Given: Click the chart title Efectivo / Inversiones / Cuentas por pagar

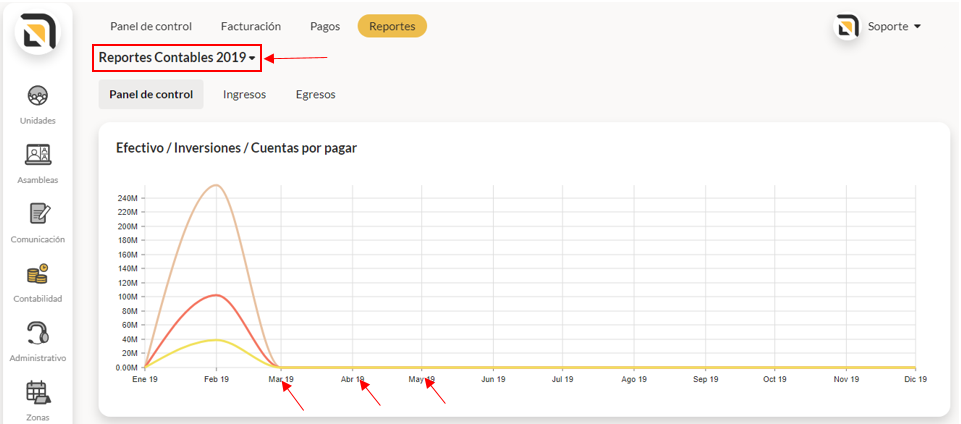Looking at the screenshot, I should pos(237,148).
